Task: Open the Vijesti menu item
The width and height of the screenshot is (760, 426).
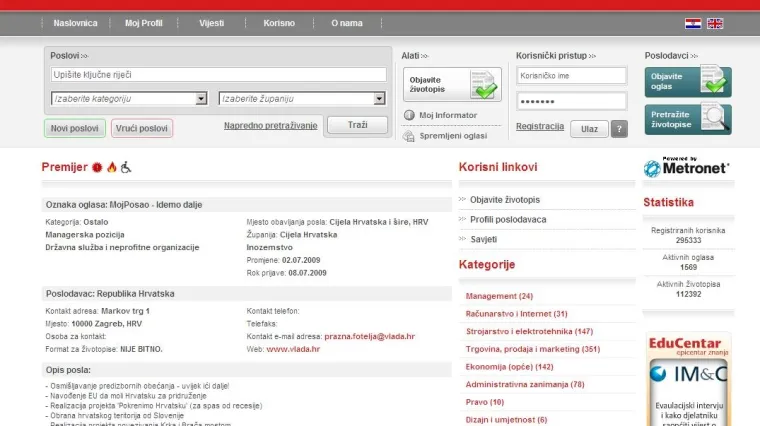Action: click(x=211, y=23)
